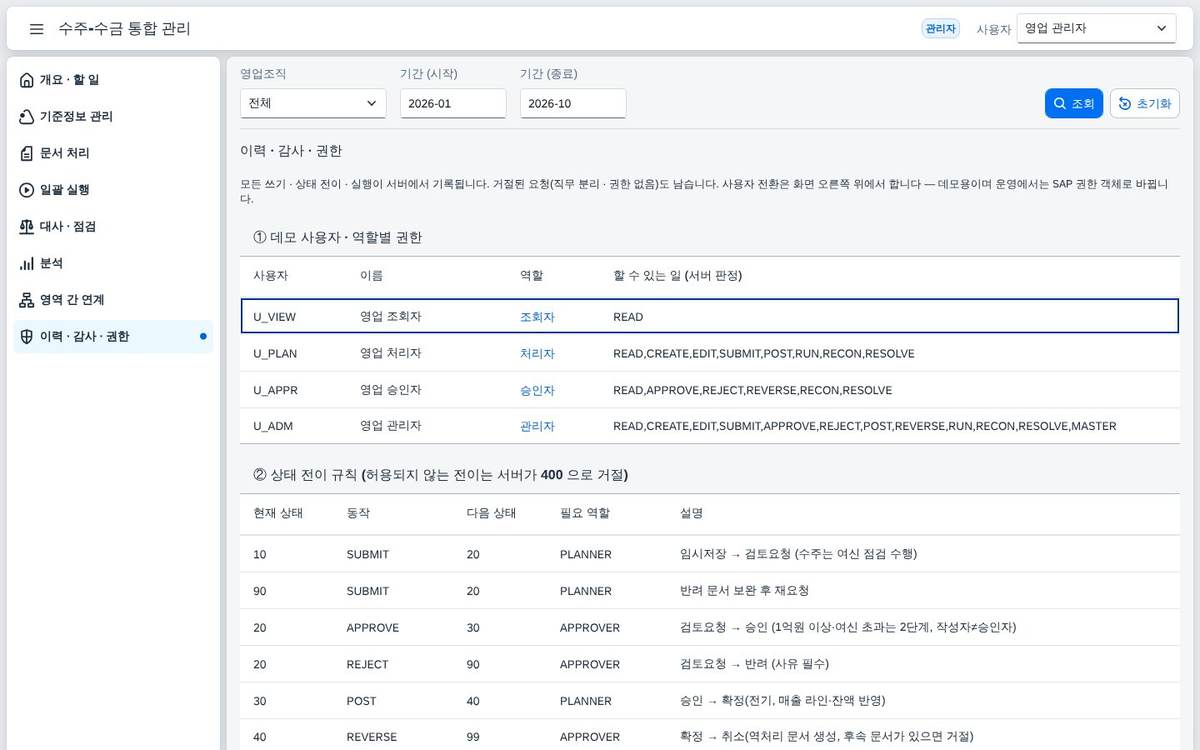
Task: Select 이력 · 감사 · 권한 menu item
Action: click(x=113, y=337)
